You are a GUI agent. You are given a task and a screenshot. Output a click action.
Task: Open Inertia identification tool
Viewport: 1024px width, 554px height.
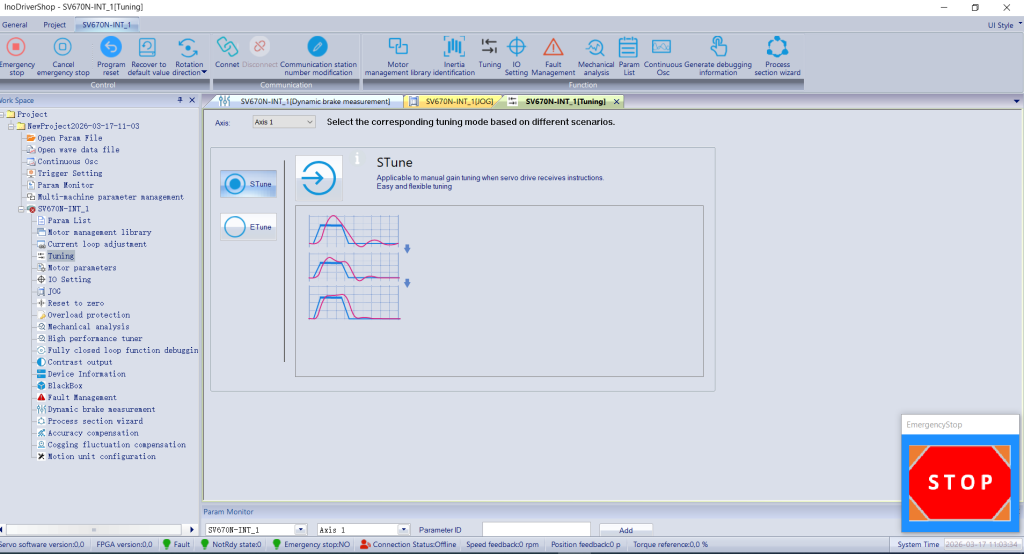click(454, 47)
